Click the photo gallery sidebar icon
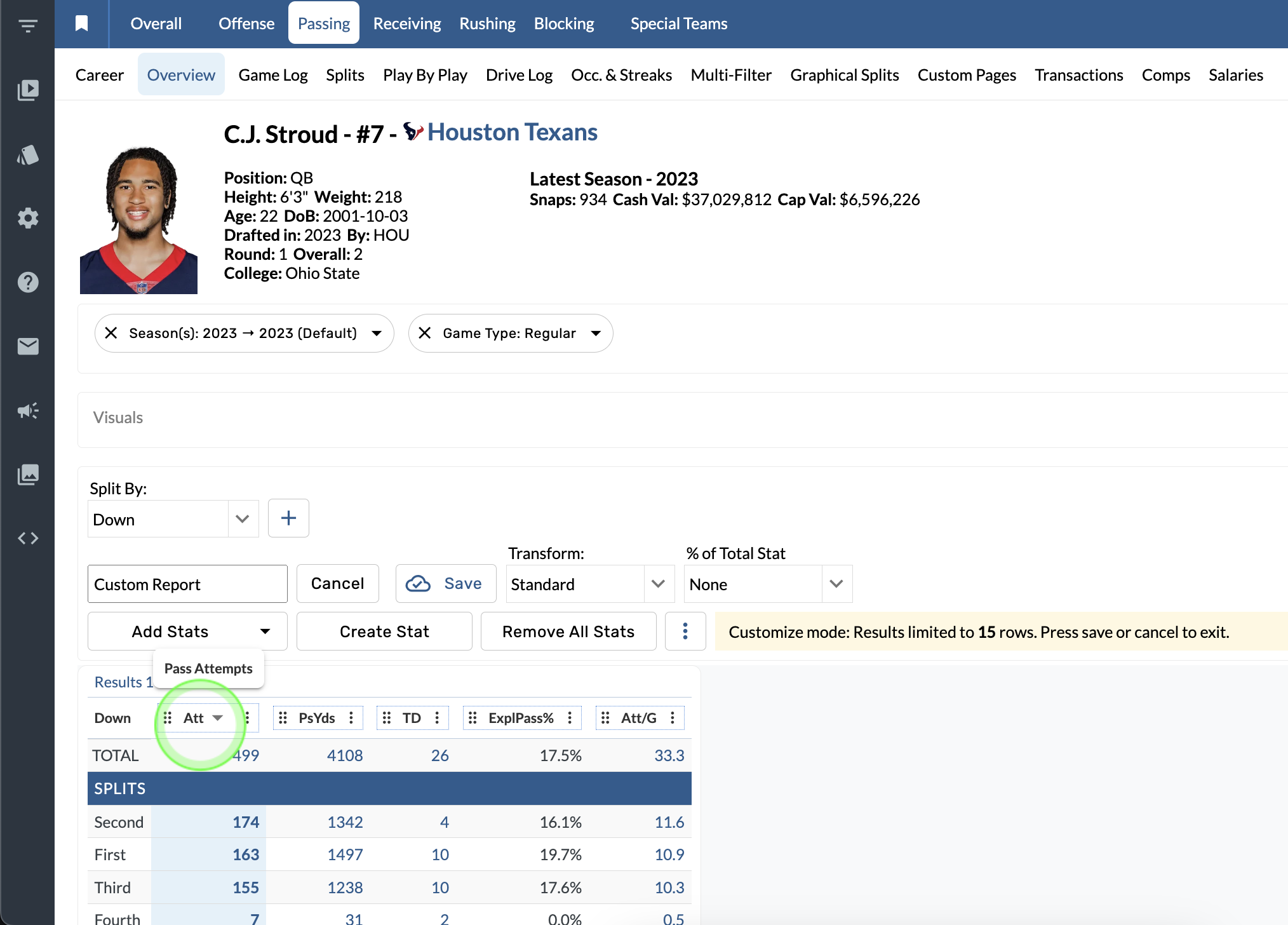The image size is (1288, 925). [x=28, y=474]
